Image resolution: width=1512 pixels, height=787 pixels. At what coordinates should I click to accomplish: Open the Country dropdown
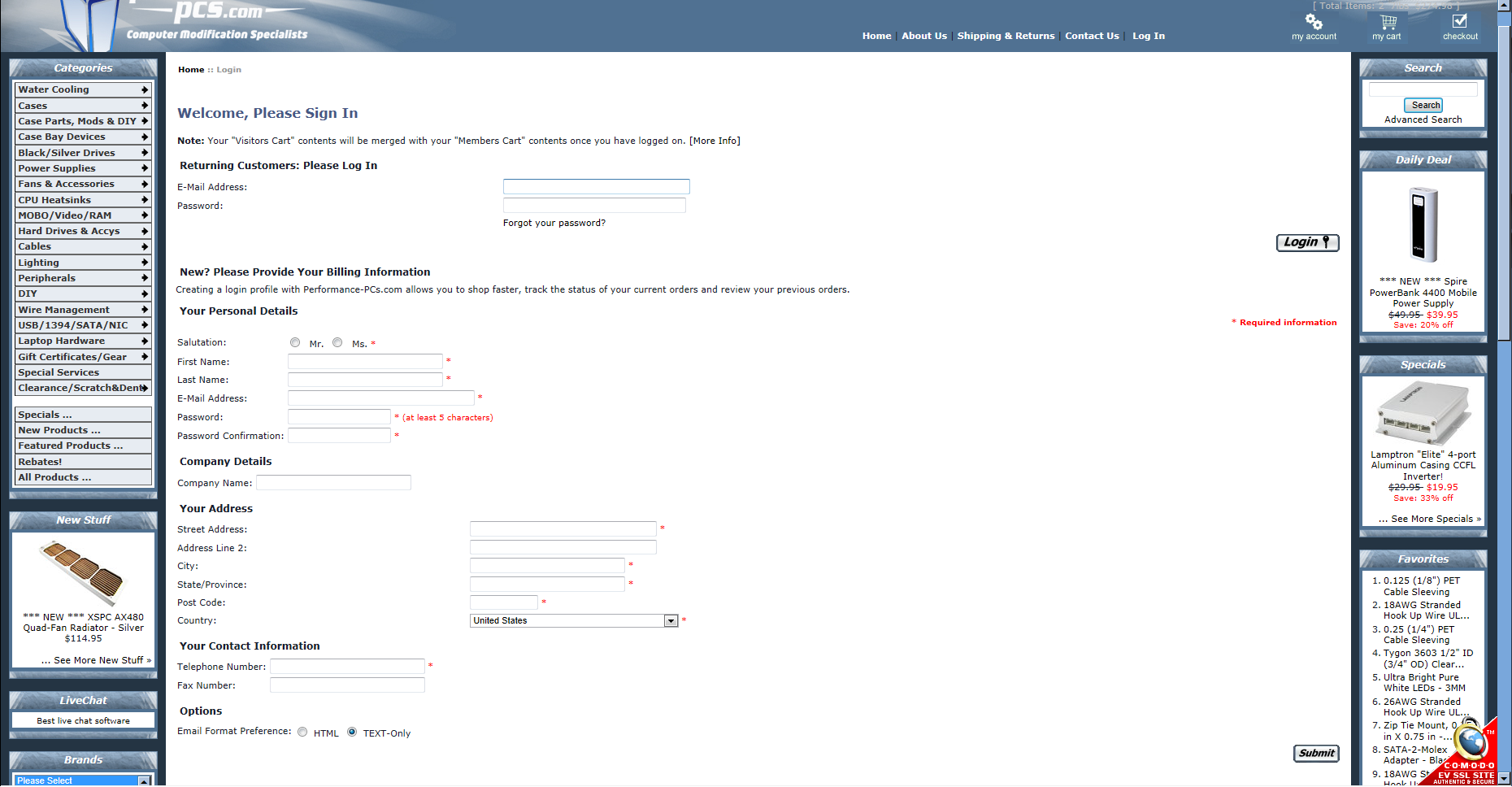point(574,621)
